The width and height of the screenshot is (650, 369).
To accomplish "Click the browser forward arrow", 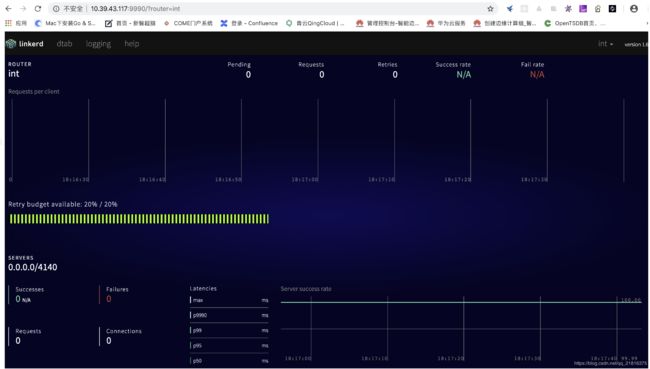I will pyautogui.click(x=23, y=8).
